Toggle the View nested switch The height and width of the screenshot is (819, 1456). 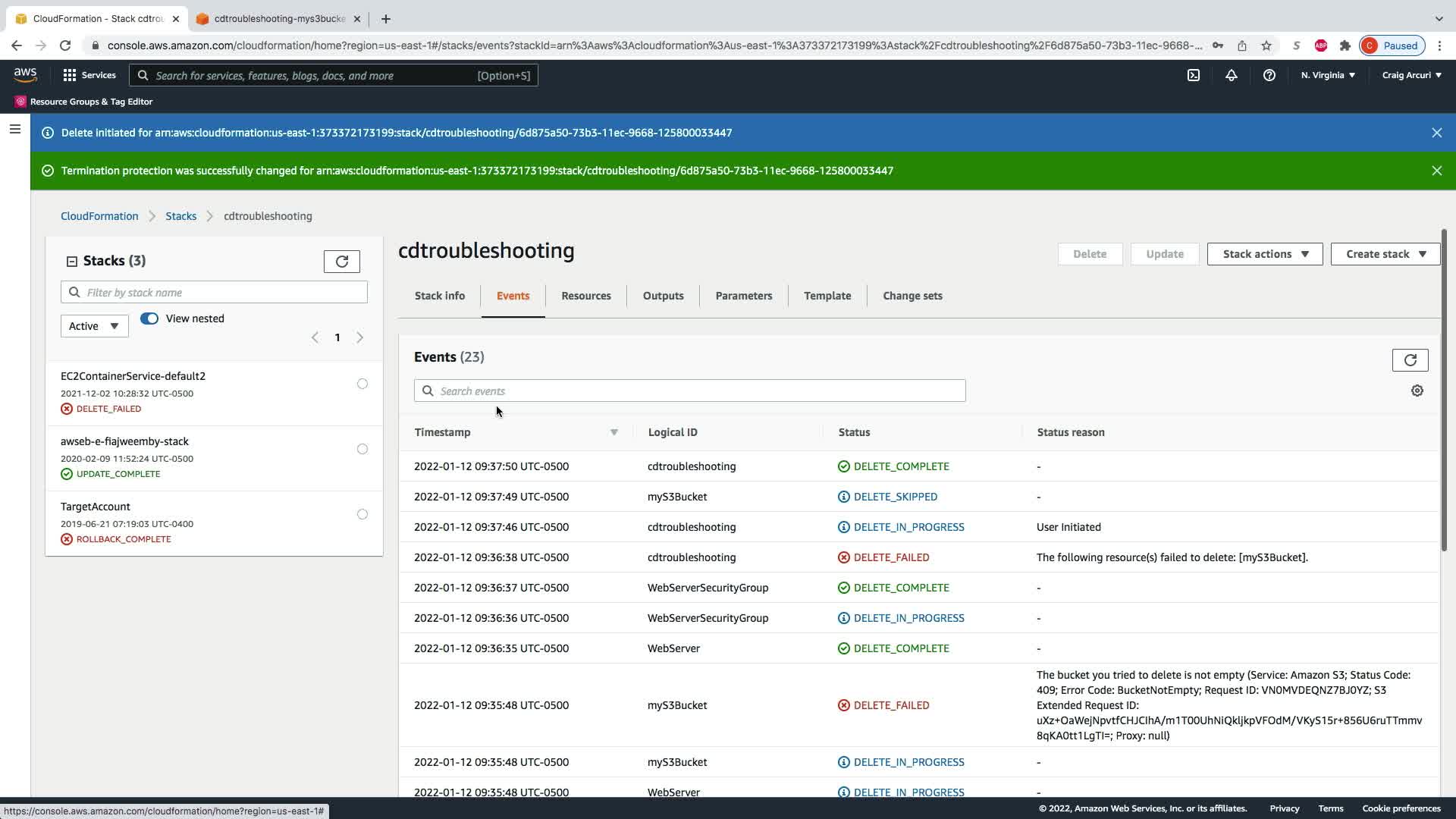tap(149, 318)
